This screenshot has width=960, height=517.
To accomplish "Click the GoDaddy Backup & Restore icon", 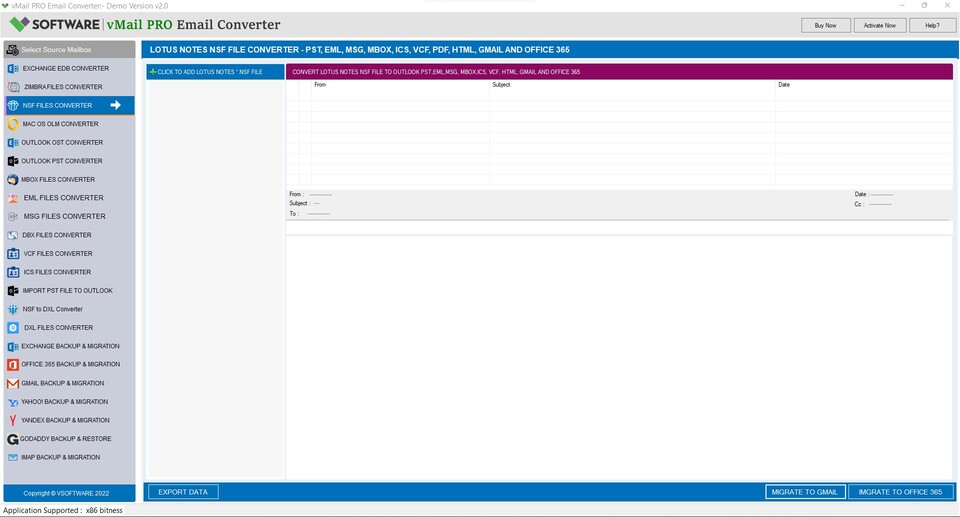I will click(13, 439).
